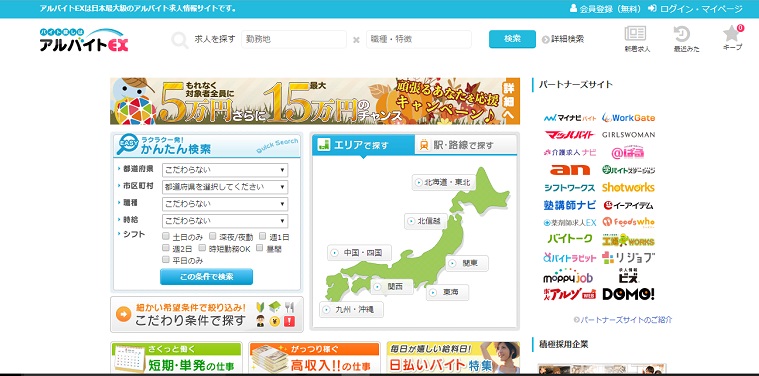The height and width of the screenshot is (376, 759).
Task: Open the 高収入!!の仕事 banner
Action: coord(314,358)
